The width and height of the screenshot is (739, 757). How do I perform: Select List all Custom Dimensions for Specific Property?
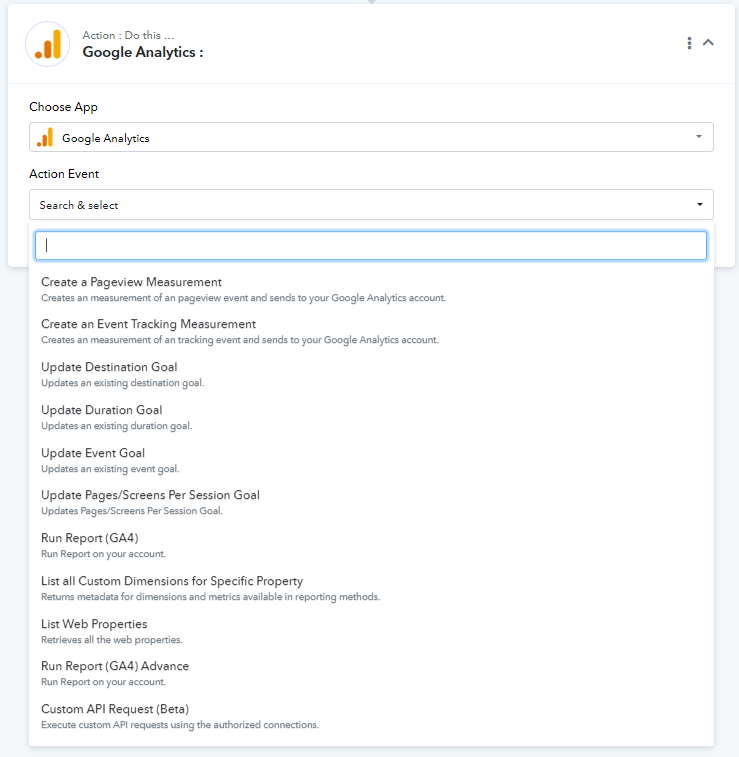tap(371, 588)
